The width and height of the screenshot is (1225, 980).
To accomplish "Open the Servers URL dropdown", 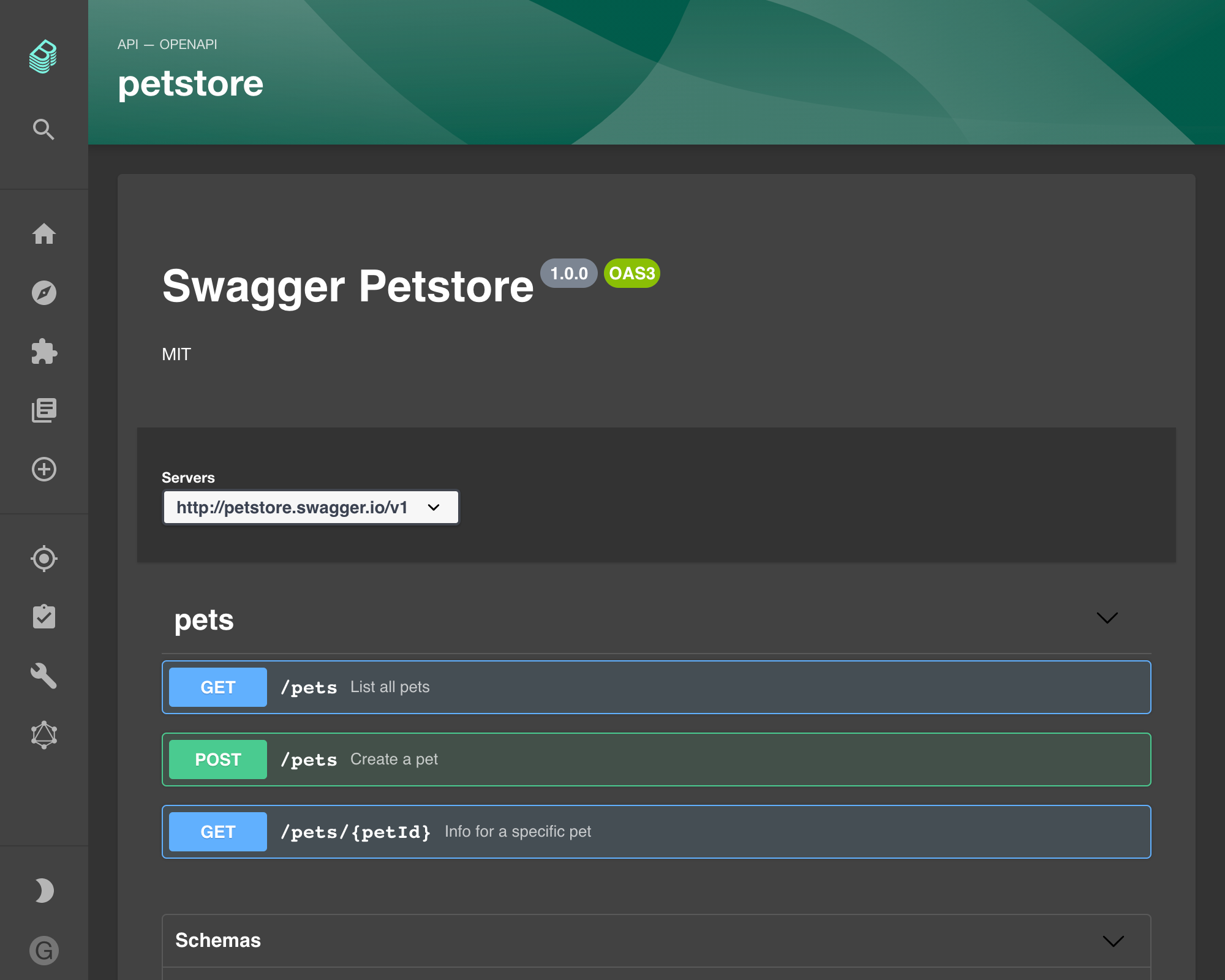I will coord(311,507).
